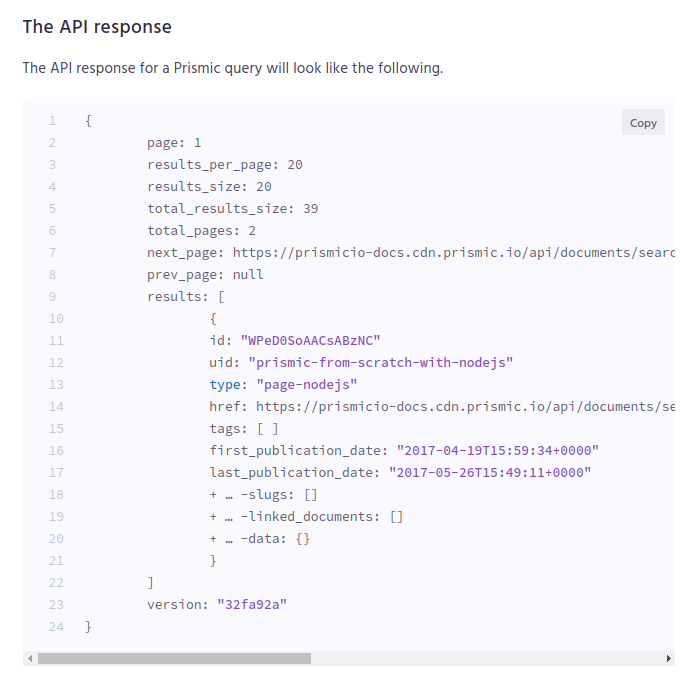The height and width of the screenshot is (680, 691).
Task: Click the id value "WPeD0SoAACsABzNC"
Action: coord(310,340)
